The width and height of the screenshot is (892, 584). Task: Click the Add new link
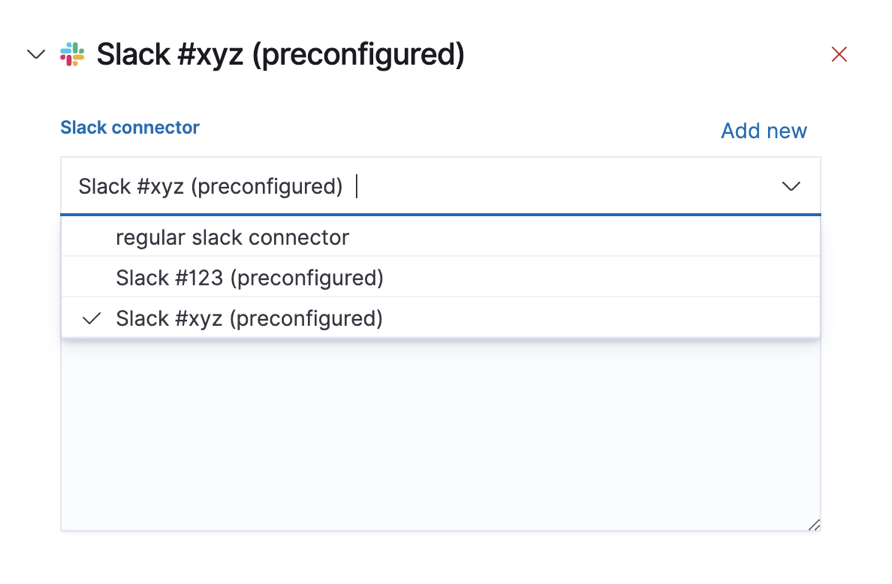pyautogui.click(x=763, y=130)
